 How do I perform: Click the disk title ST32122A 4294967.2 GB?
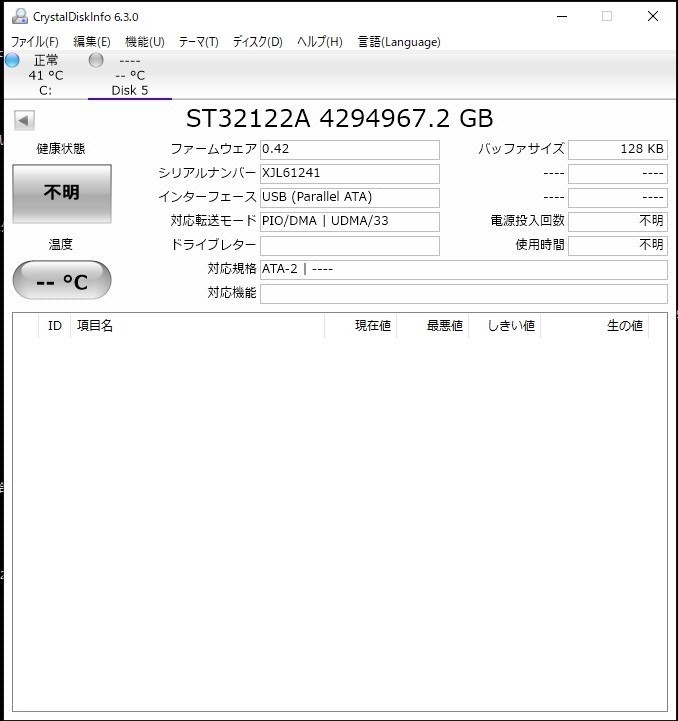coord(339,119)
